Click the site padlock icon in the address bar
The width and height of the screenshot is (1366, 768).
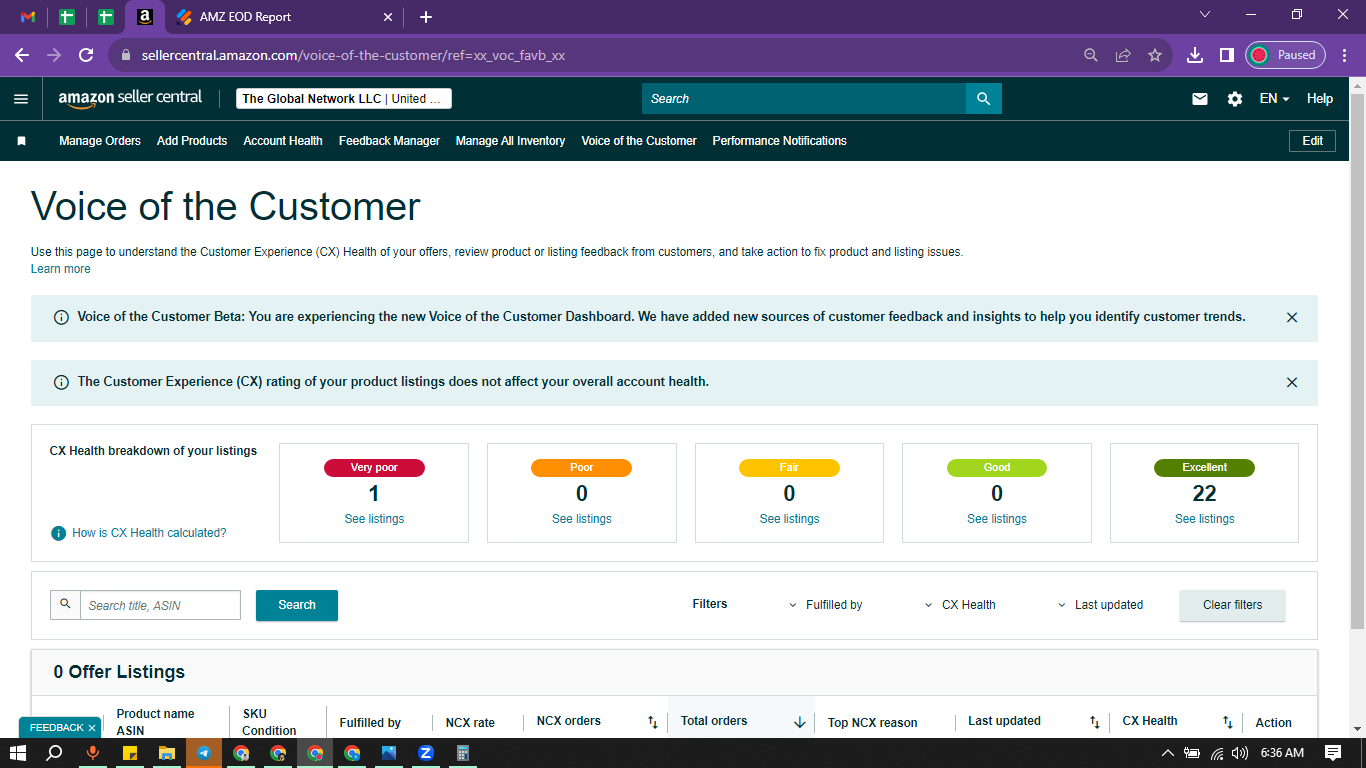point(126,56)
